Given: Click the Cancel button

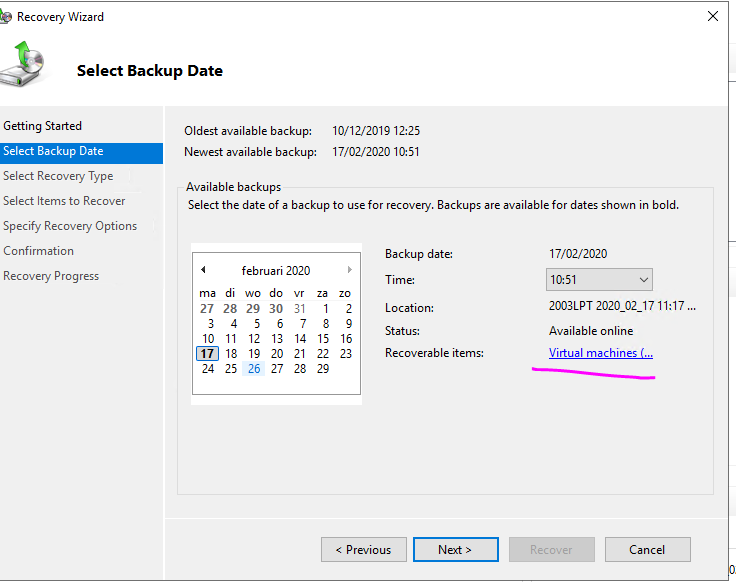Looking at the screenshot, I should point(647,550).
